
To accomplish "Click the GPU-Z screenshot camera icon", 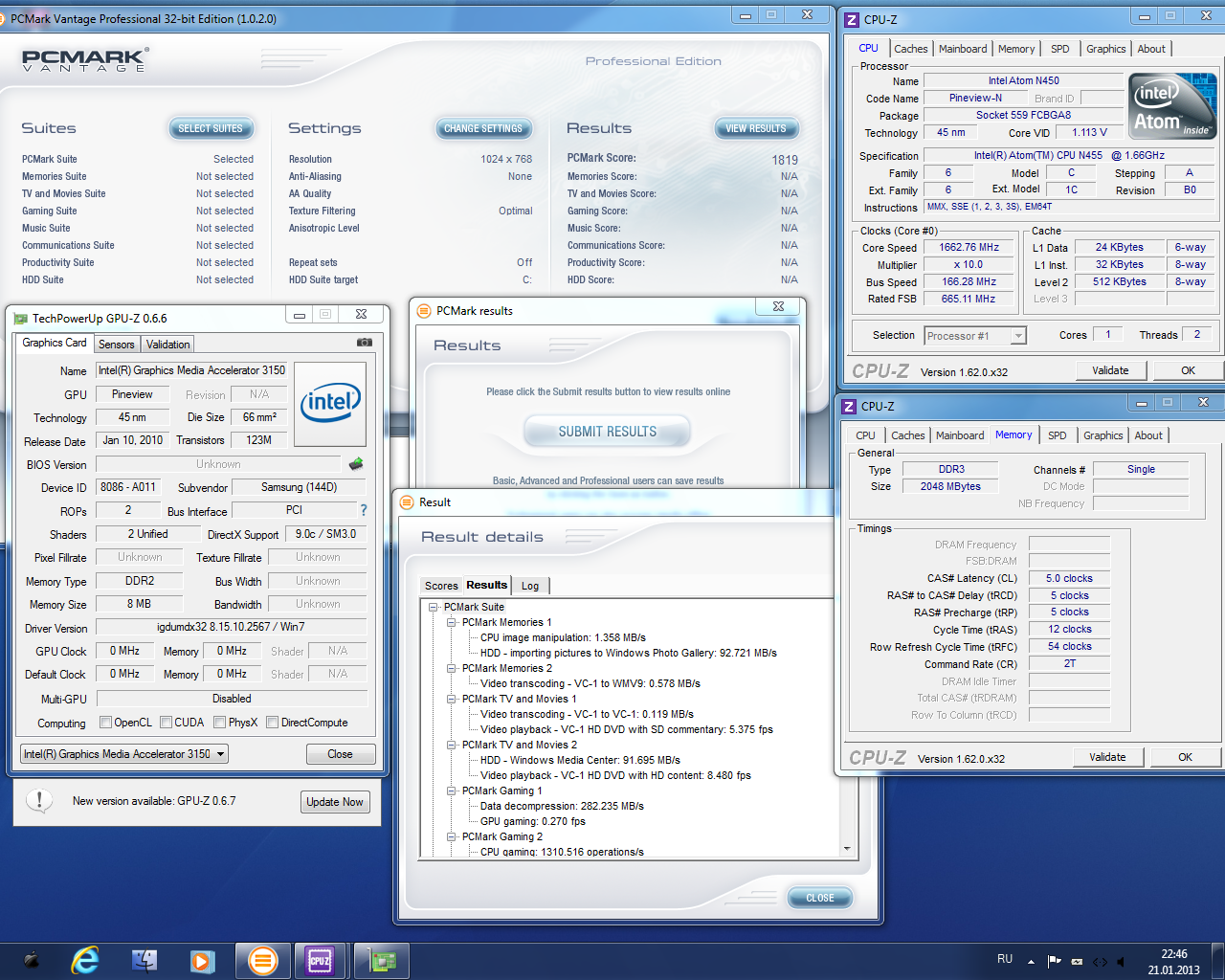I will tap(365, 342).
